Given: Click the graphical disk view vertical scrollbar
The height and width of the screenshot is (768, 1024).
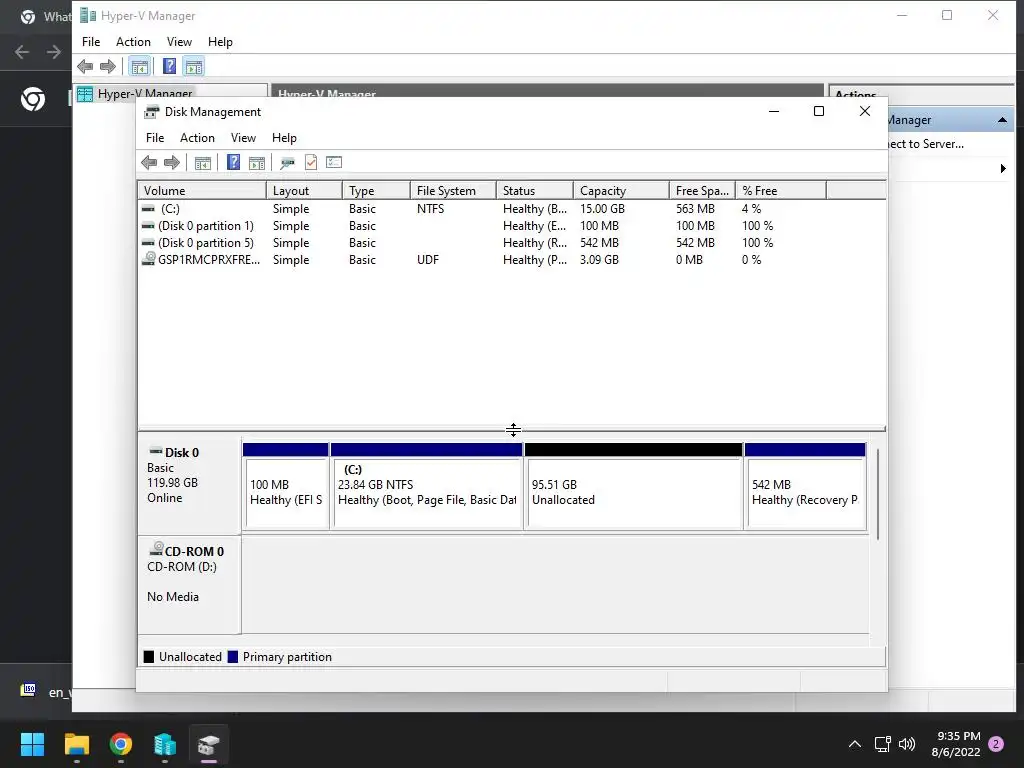Looking at the screenshot, I should coord(878,494).
